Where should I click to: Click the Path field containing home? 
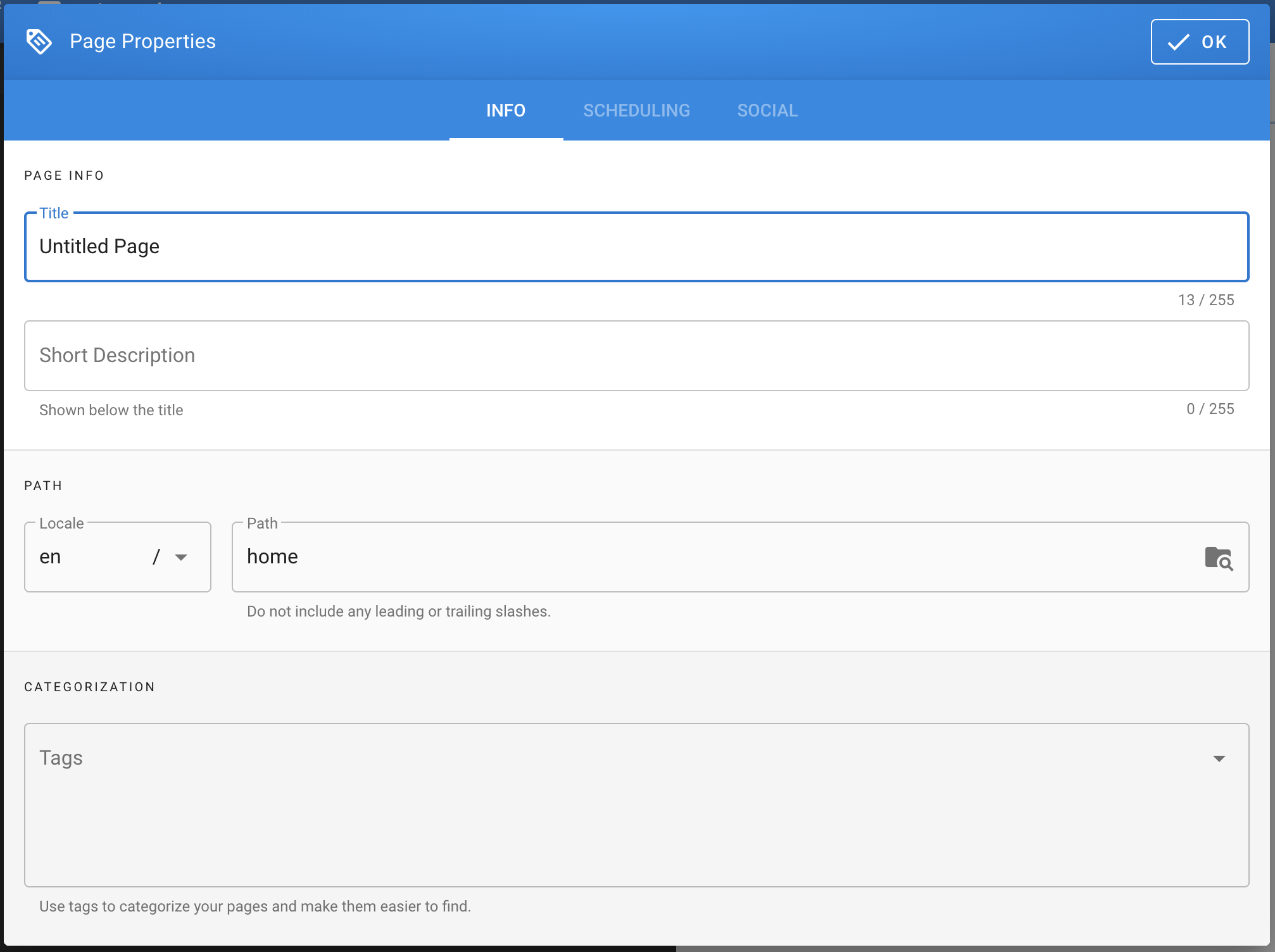click(x=715, y=557)
